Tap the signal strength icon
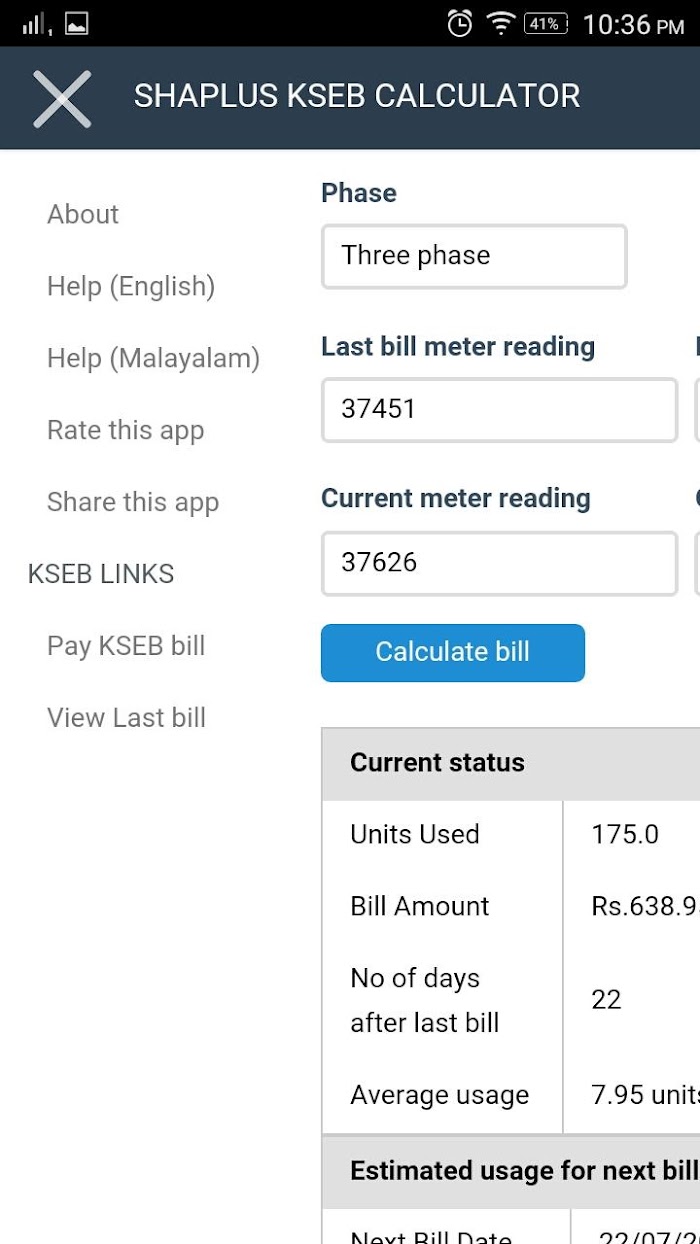The width and height of the screenshot is (700, 1244). tap(36, 24)
